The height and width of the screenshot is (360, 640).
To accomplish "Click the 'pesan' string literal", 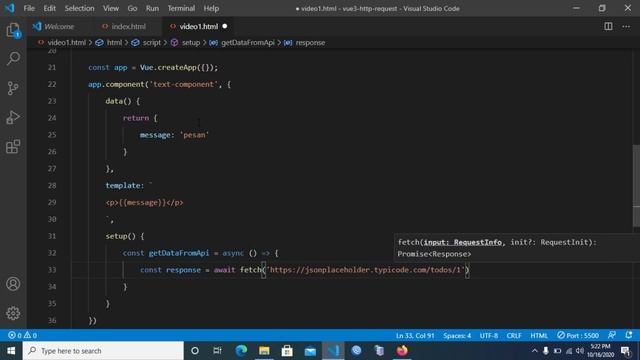I will (x=194, y=135).
